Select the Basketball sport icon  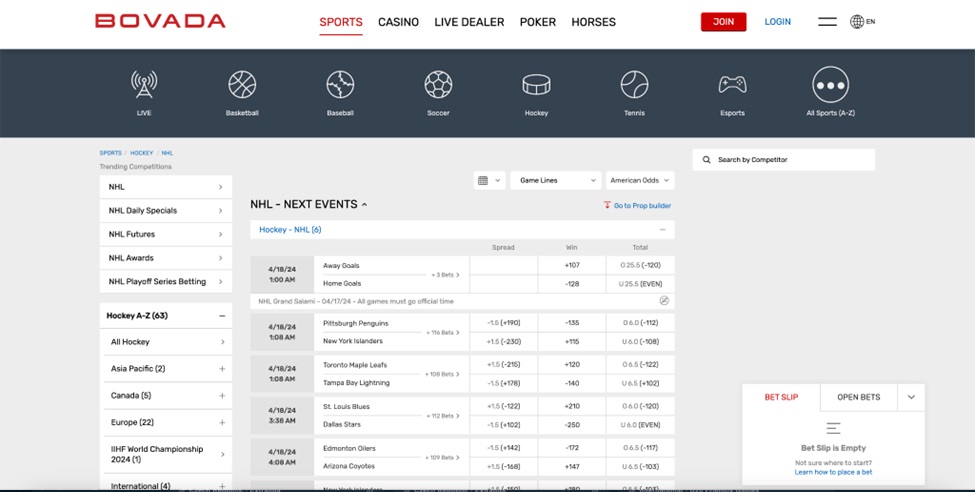click(x=242, y=85)
